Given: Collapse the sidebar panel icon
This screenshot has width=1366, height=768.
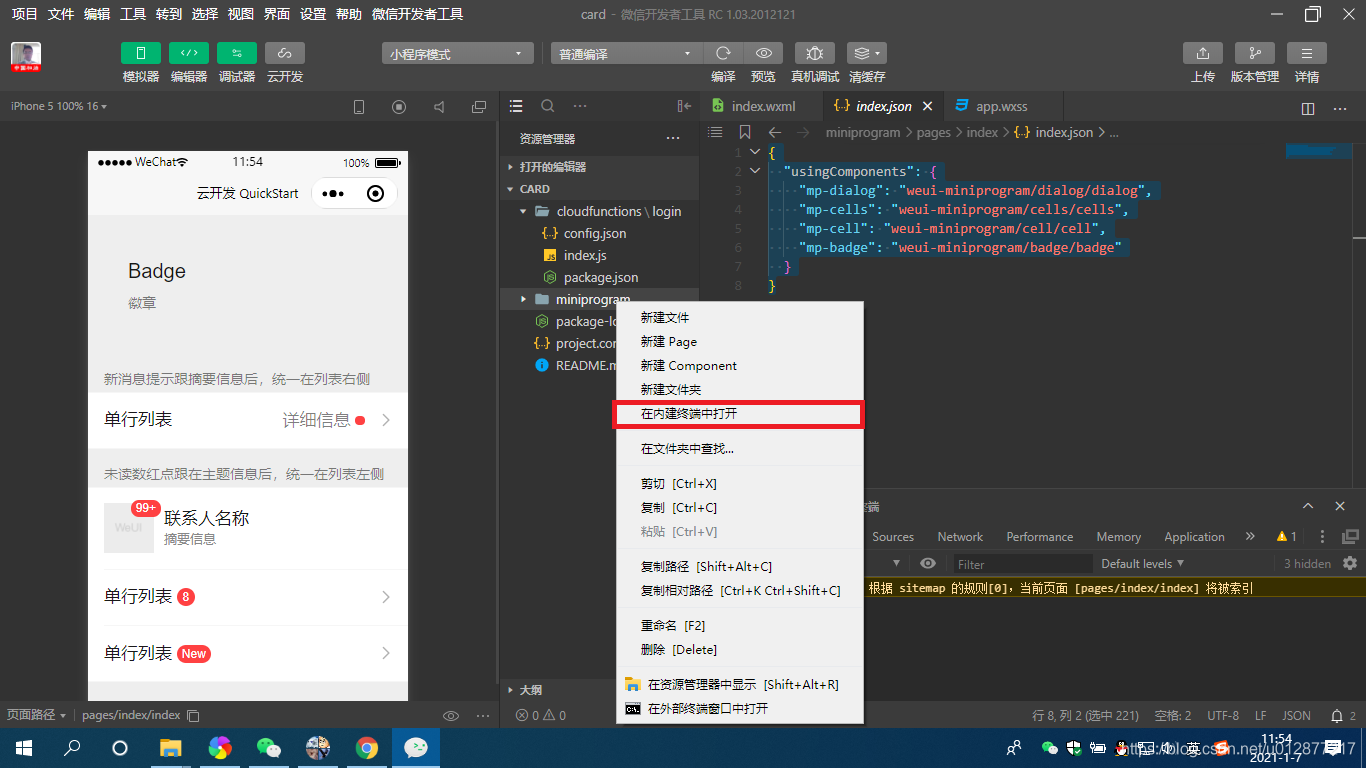Looking at the screenshot, I should click(x=684, y=106).
